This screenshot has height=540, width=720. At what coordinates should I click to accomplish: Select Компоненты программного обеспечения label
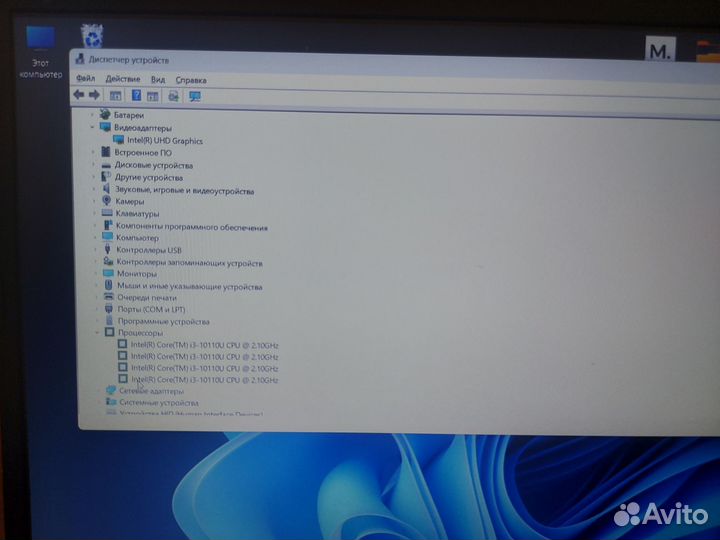click(x=191, y=226)
